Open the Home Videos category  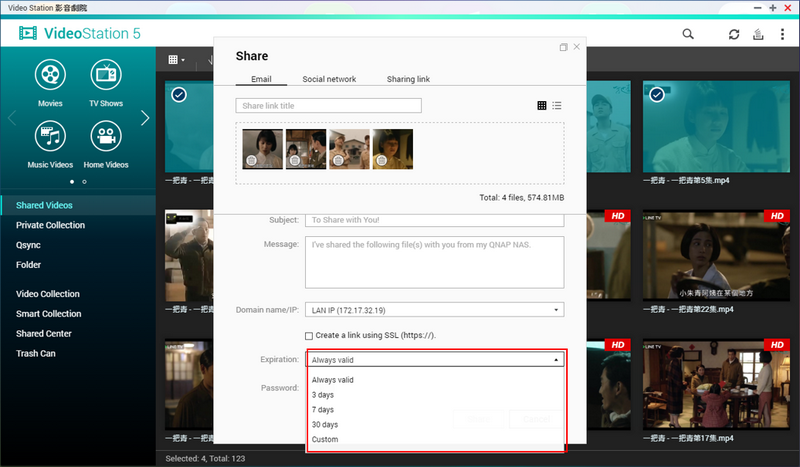pyautogui.click(x=106, y=144)
